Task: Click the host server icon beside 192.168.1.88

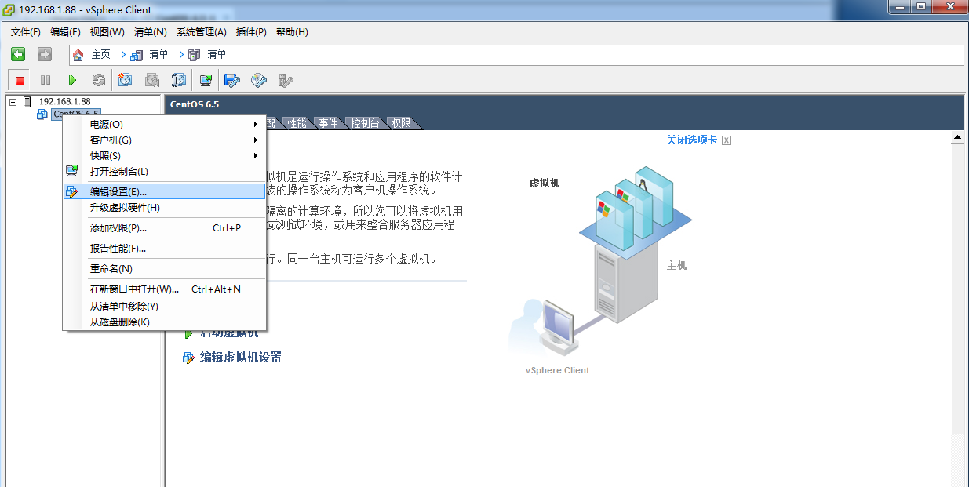Action: point(27,101)
